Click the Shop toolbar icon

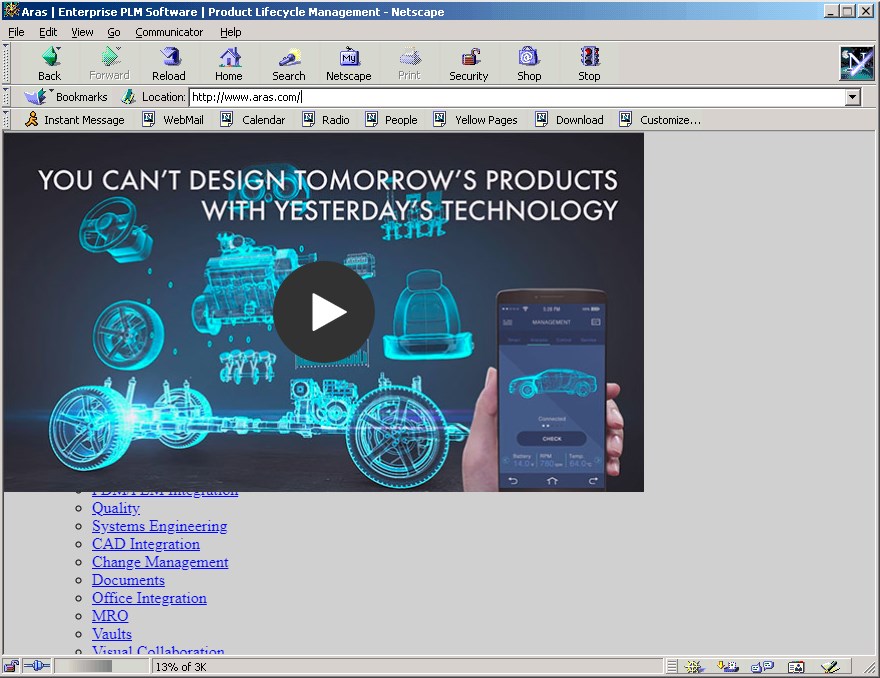tap(529, 63)
